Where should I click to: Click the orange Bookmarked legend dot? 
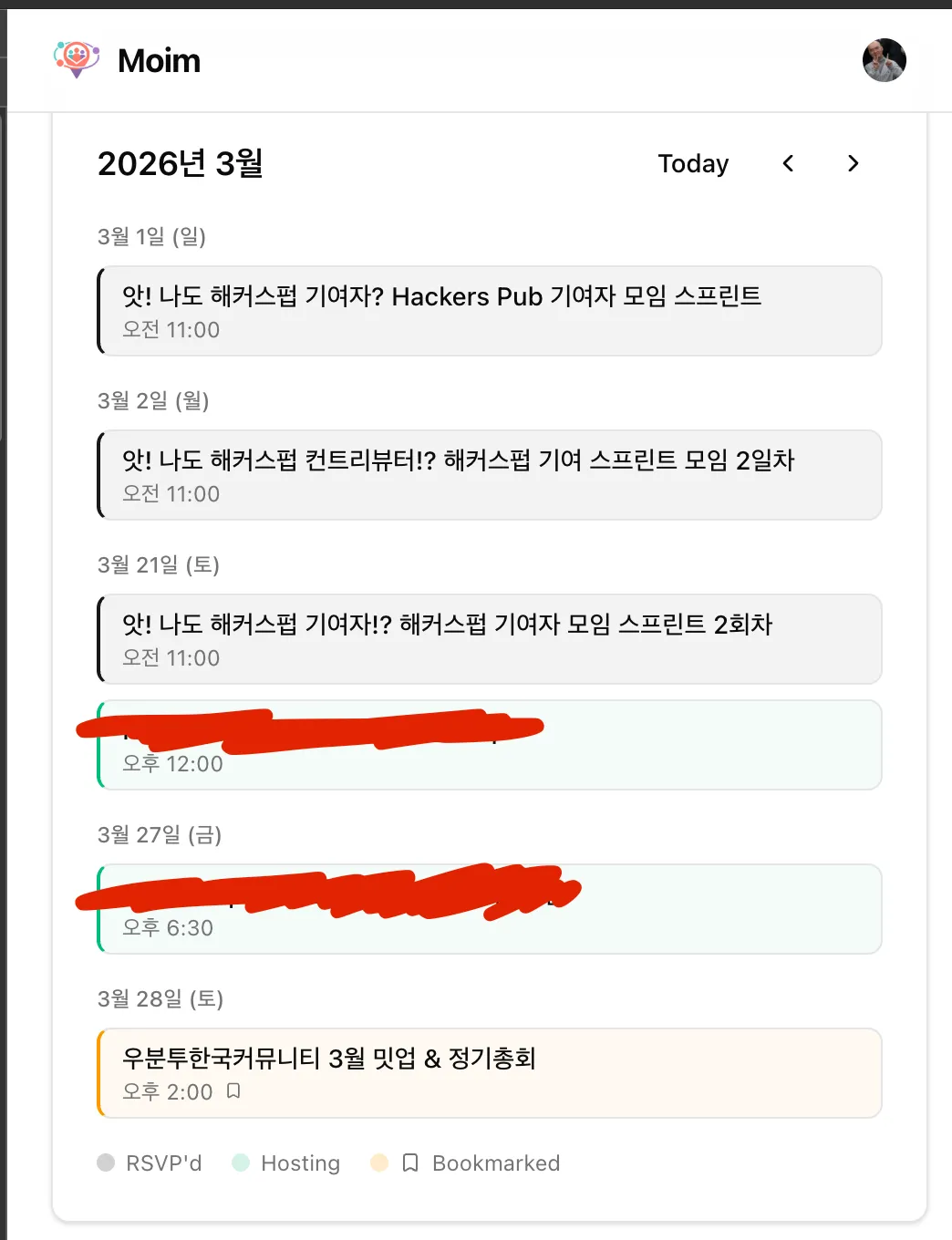pos(379,1162)
